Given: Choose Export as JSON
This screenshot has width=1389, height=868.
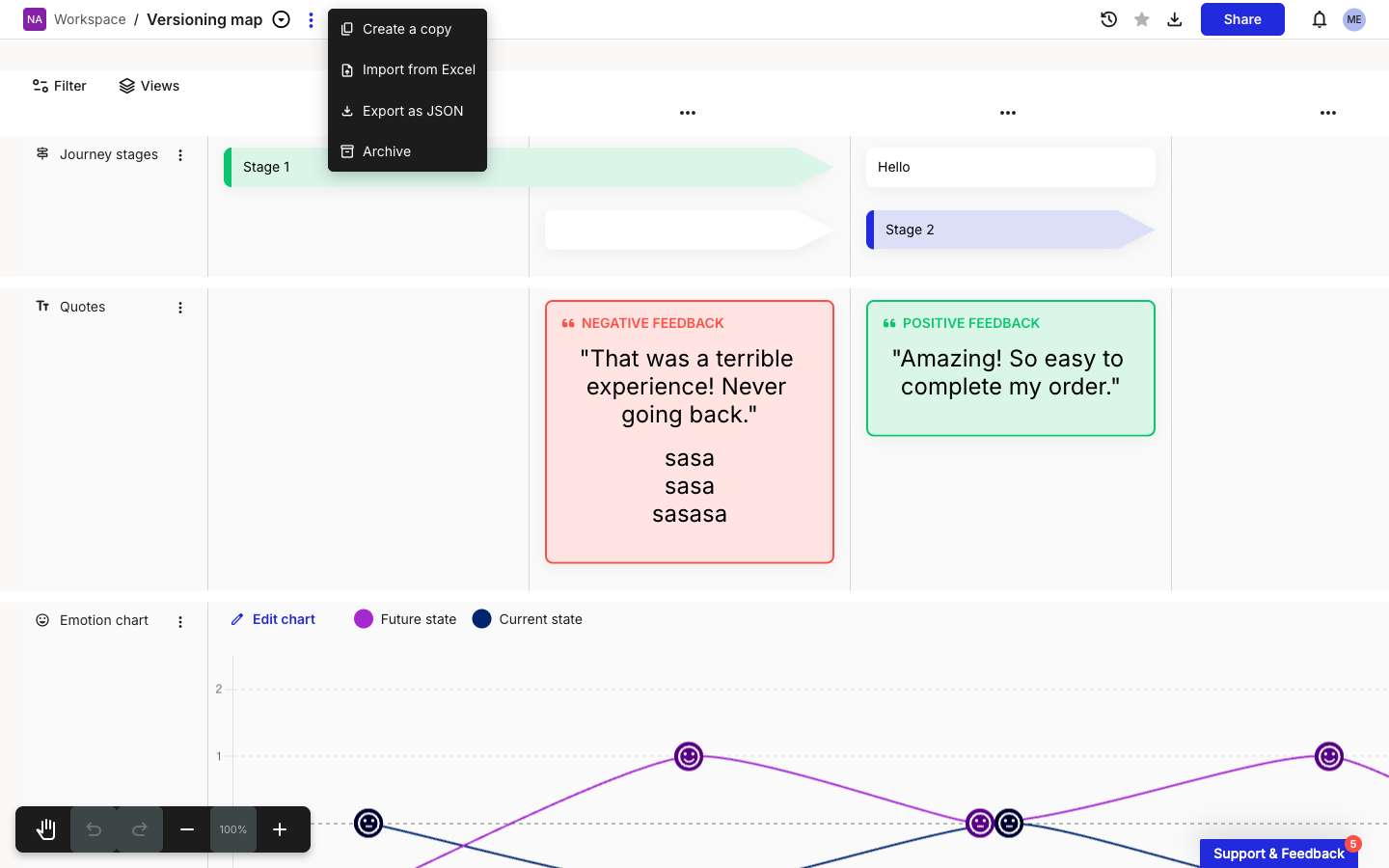Looking at the screenshot, I should click(407, 111).
